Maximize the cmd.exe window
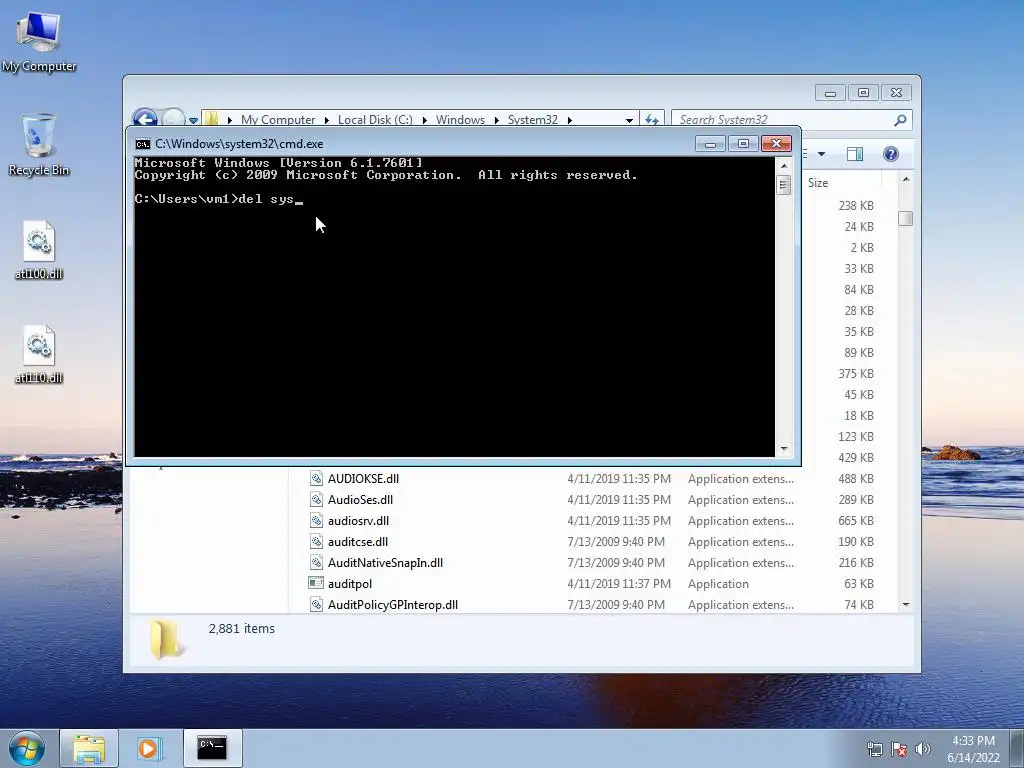This screenshot has width=1024, height=768. pos(743,144)
